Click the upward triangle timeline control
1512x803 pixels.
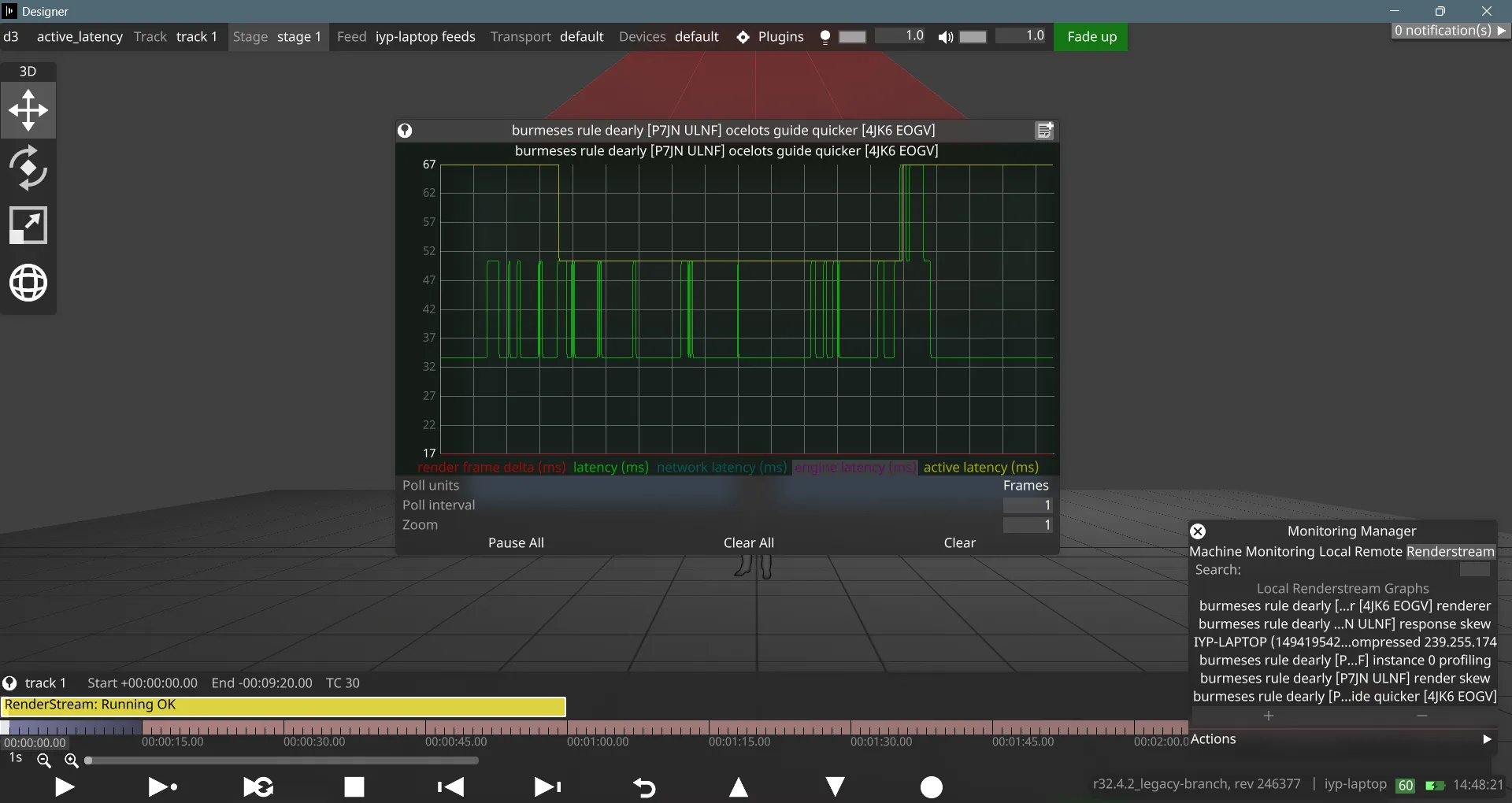pyautogui.click(x=739, y=787)
